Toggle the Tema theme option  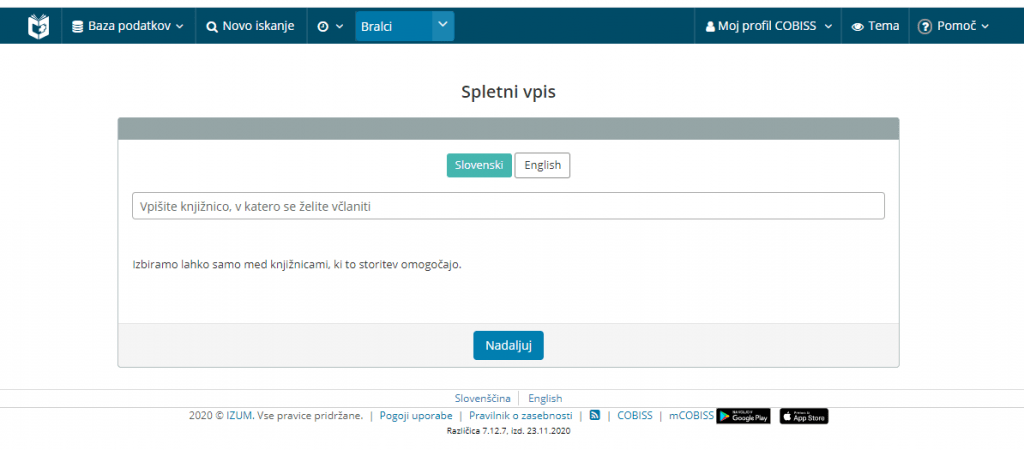875,26
